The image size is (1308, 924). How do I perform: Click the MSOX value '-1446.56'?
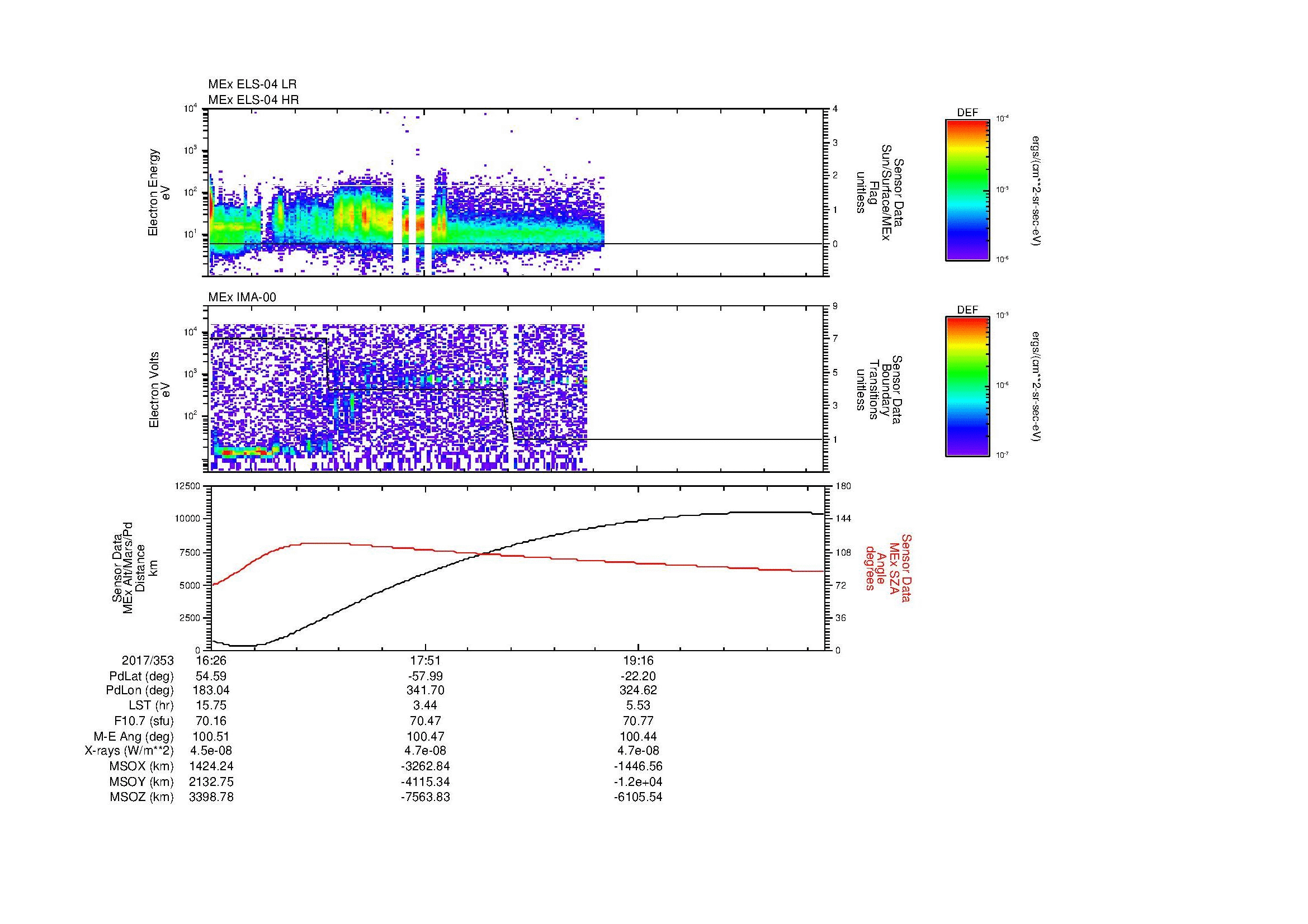coord(639,766)
